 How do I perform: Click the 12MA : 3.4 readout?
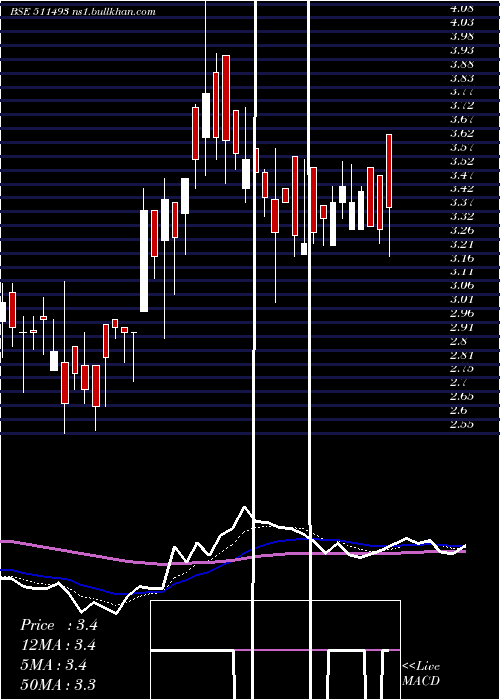pos(58,645)
